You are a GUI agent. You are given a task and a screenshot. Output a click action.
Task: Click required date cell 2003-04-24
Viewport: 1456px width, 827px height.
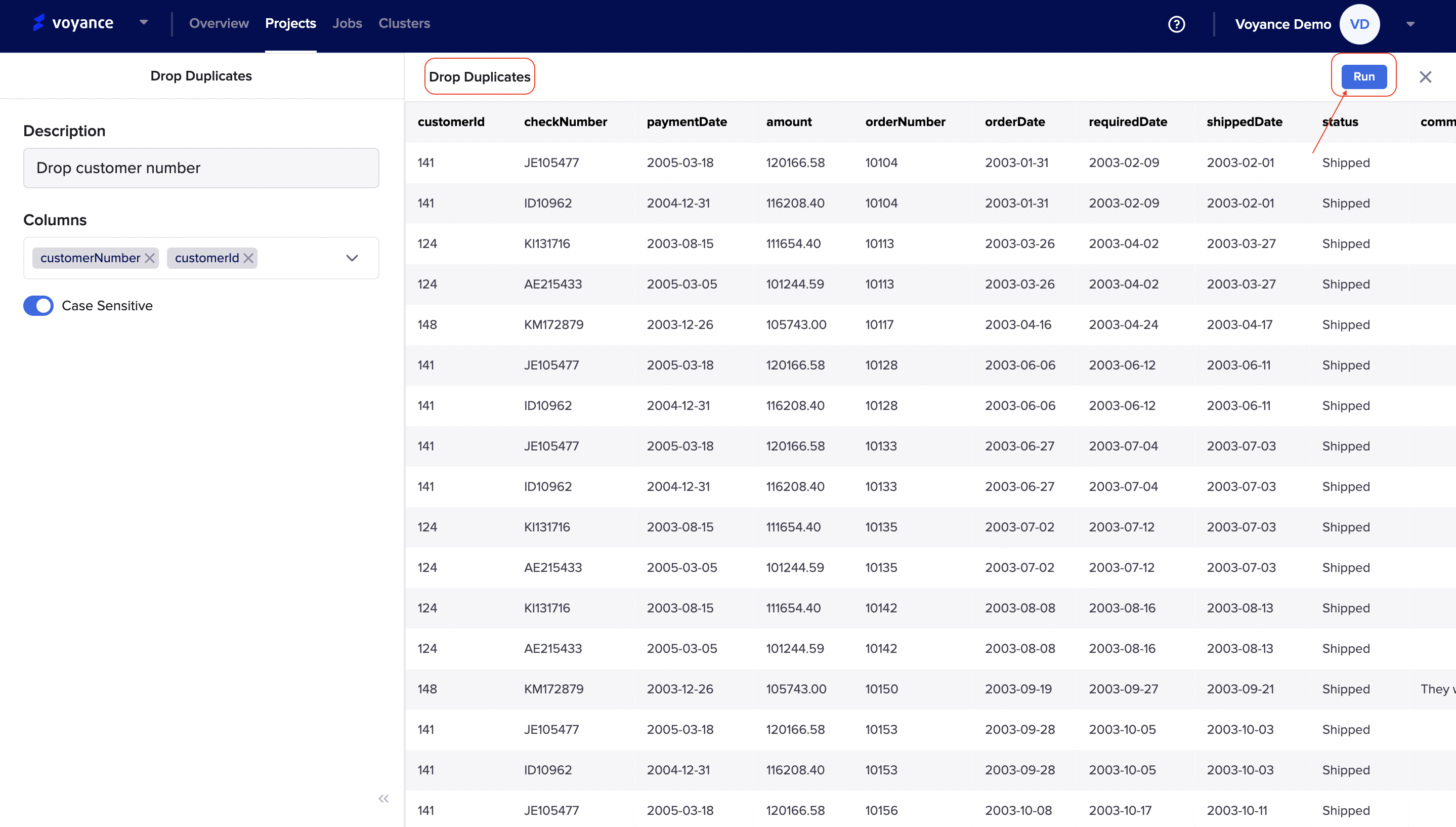click(1123, 324)
